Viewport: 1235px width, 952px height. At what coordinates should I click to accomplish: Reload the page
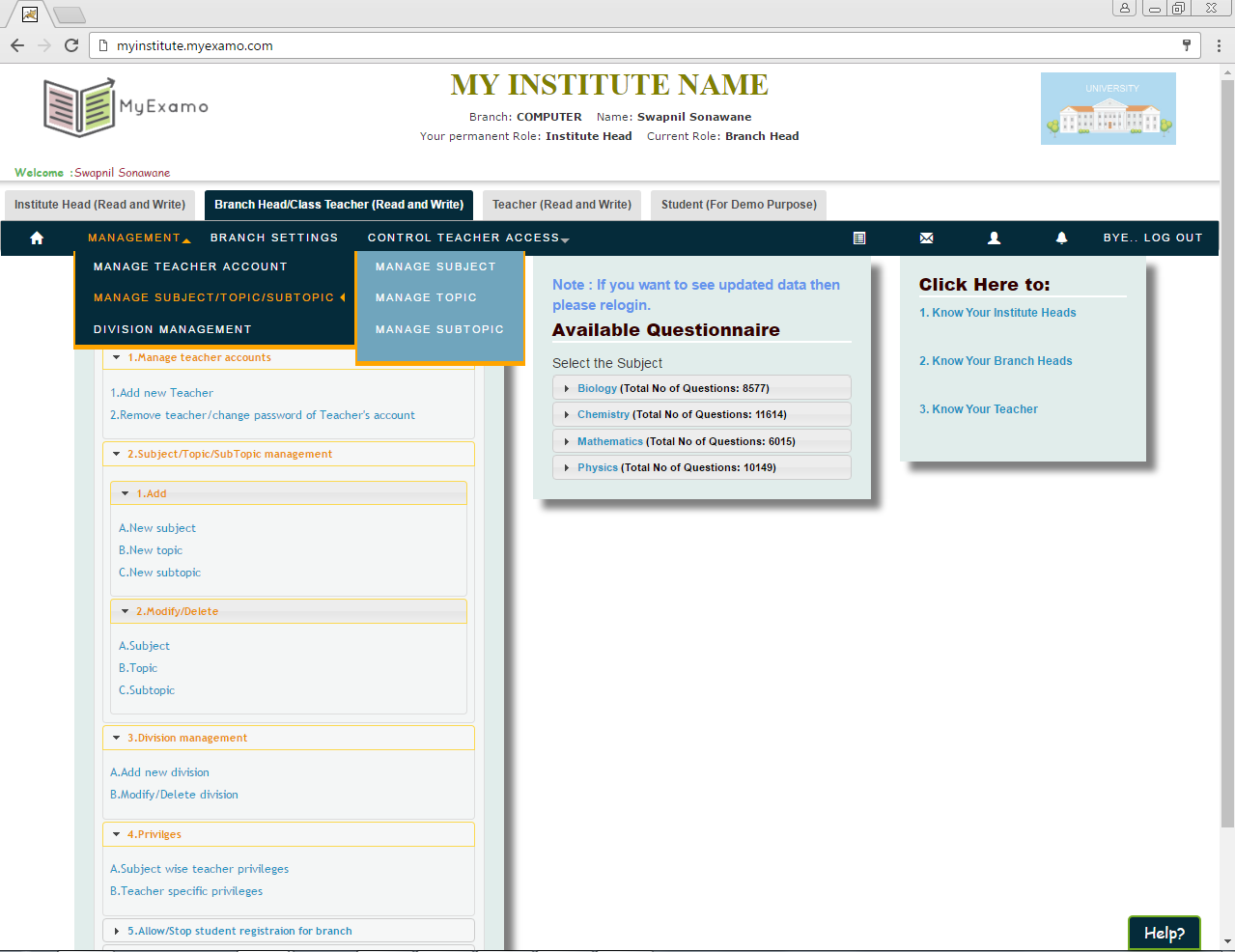(71, 45)
